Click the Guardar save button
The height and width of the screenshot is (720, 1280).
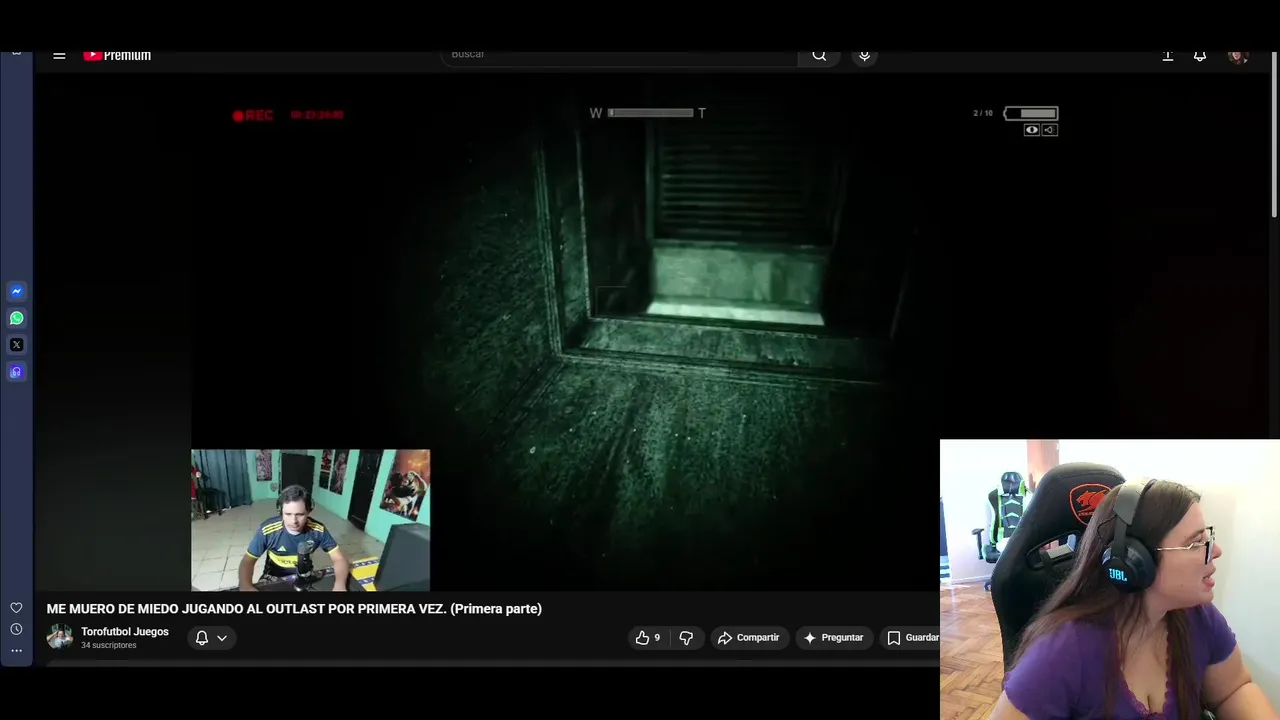(x=912, y=637)
